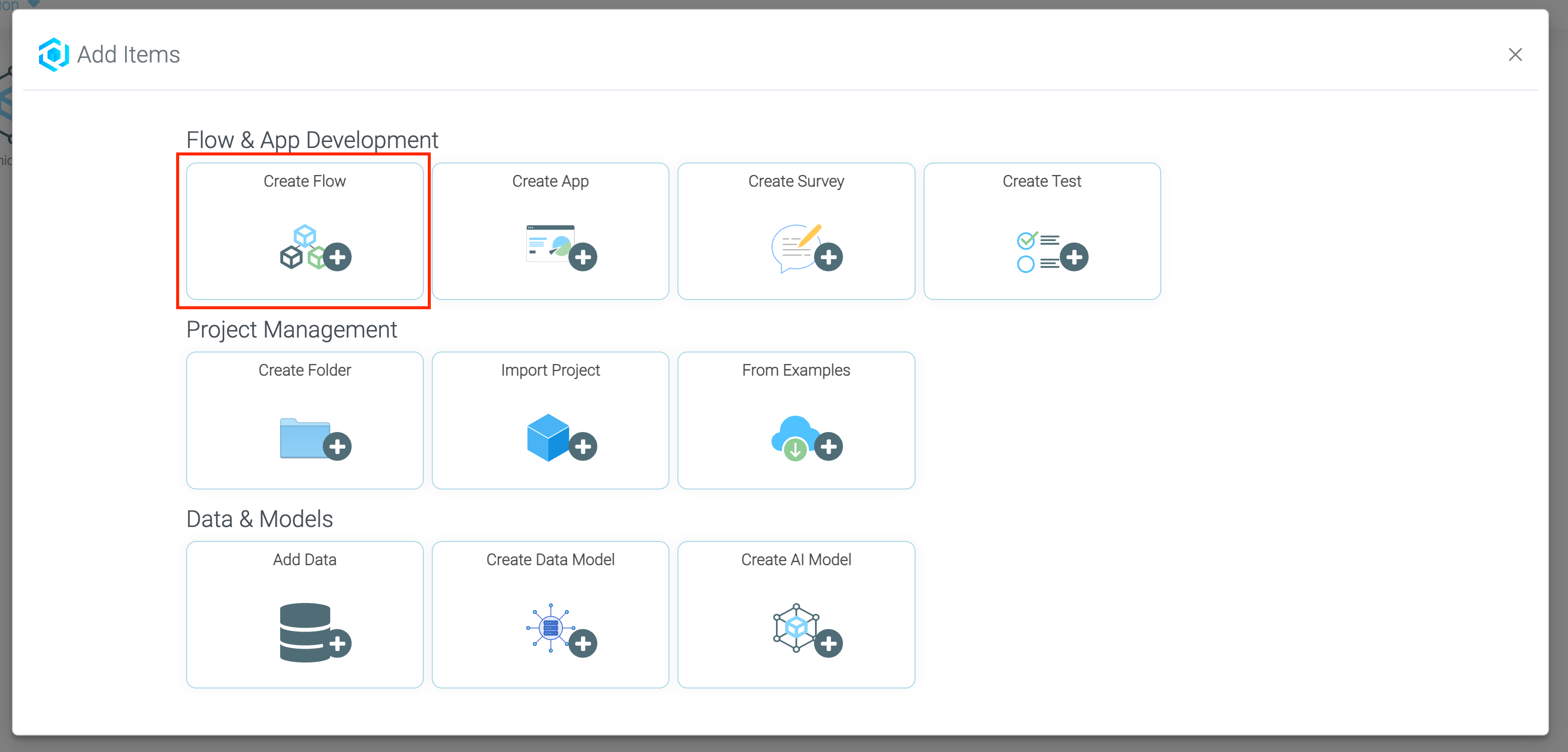The height and width of the screenshot is (752, 1568).
Task: Import an existing project
Action: coord(550,421)
